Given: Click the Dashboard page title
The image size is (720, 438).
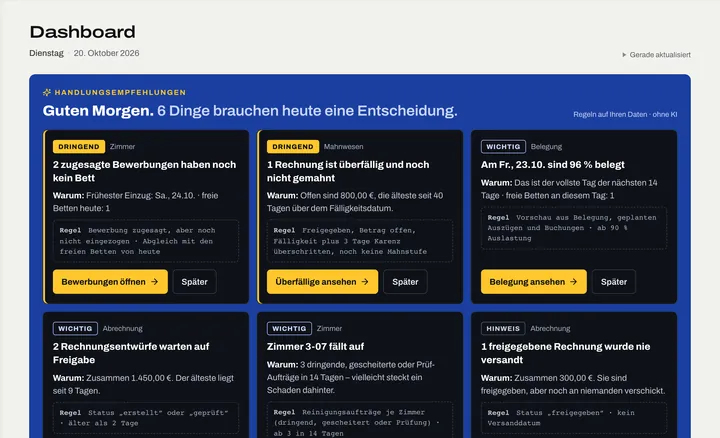Looking at the screenshot, I should coord(83,32).
